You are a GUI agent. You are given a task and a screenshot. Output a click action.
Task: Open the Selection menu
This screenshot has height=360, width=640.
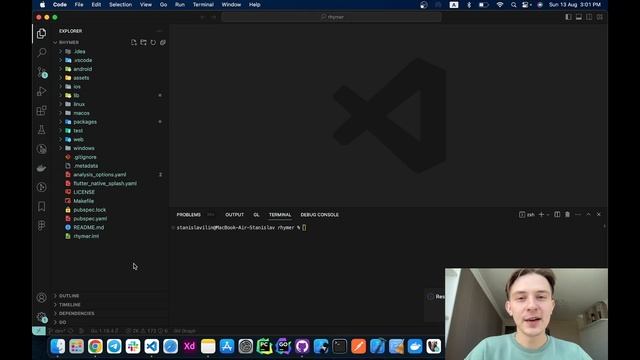[x=120, y=4]
